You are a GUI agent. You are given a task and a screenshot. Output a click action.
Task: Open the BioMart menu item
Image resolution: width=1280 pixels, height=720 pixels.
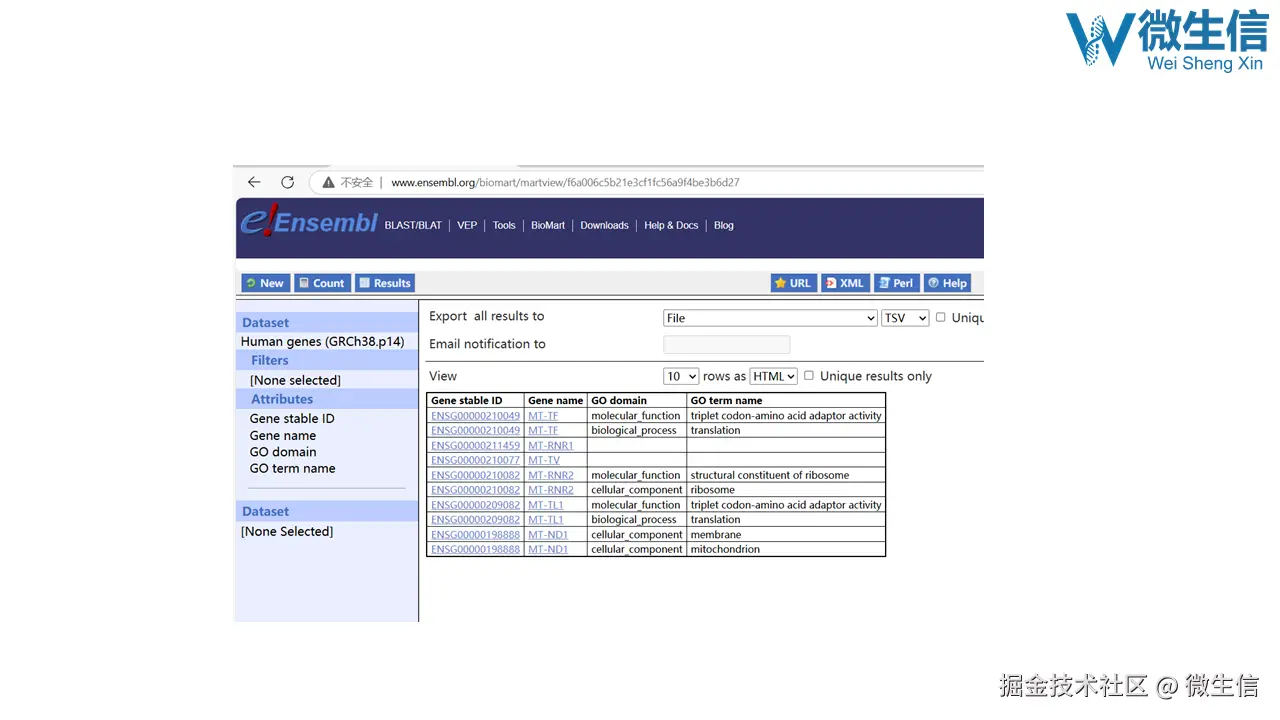[548, 225]
